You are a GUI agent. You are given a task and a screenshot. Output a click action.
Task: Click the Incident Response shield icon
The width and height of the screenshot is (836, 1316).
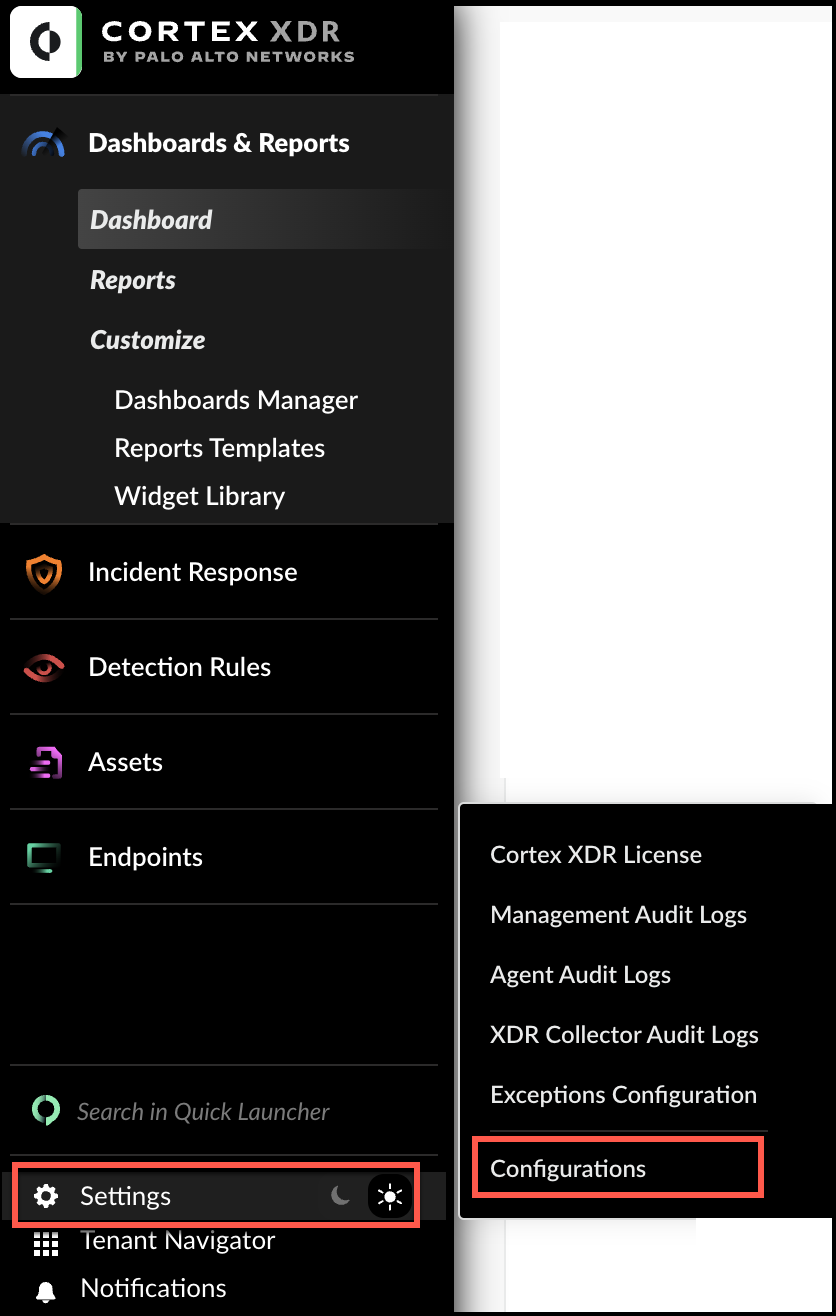click(44, 573)
